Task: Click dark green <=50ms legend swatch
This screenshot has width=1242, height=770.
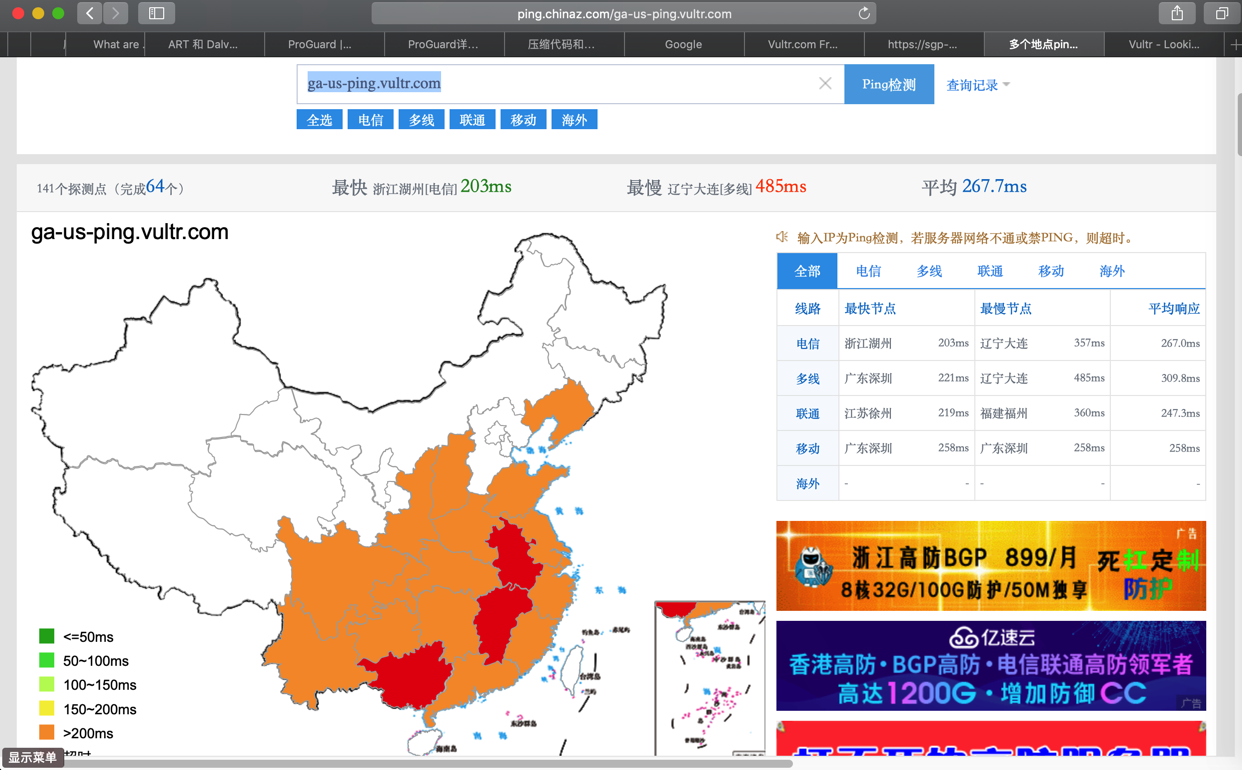Action: click(46, 636)
